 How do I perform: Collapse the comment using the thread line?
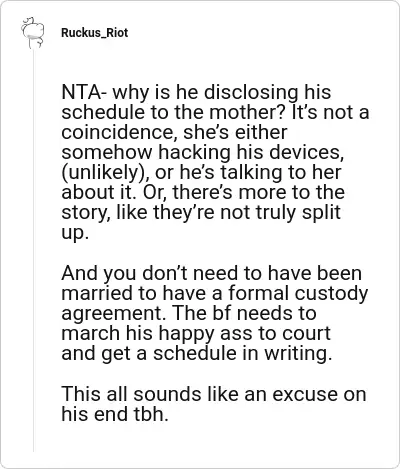click(33, 252)
